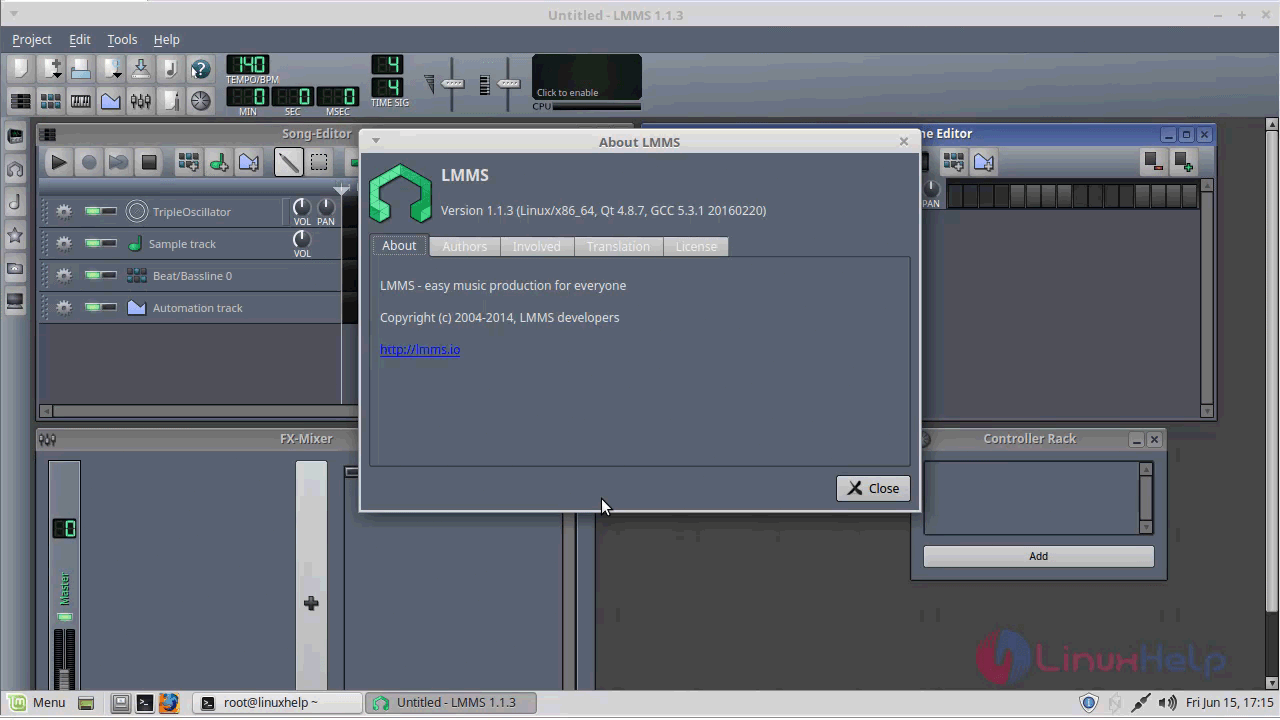Image resolution: width=1280 pixels, height=720 pixels.
Task: Mute the TripleOscillator track
Action: point(94,212)
